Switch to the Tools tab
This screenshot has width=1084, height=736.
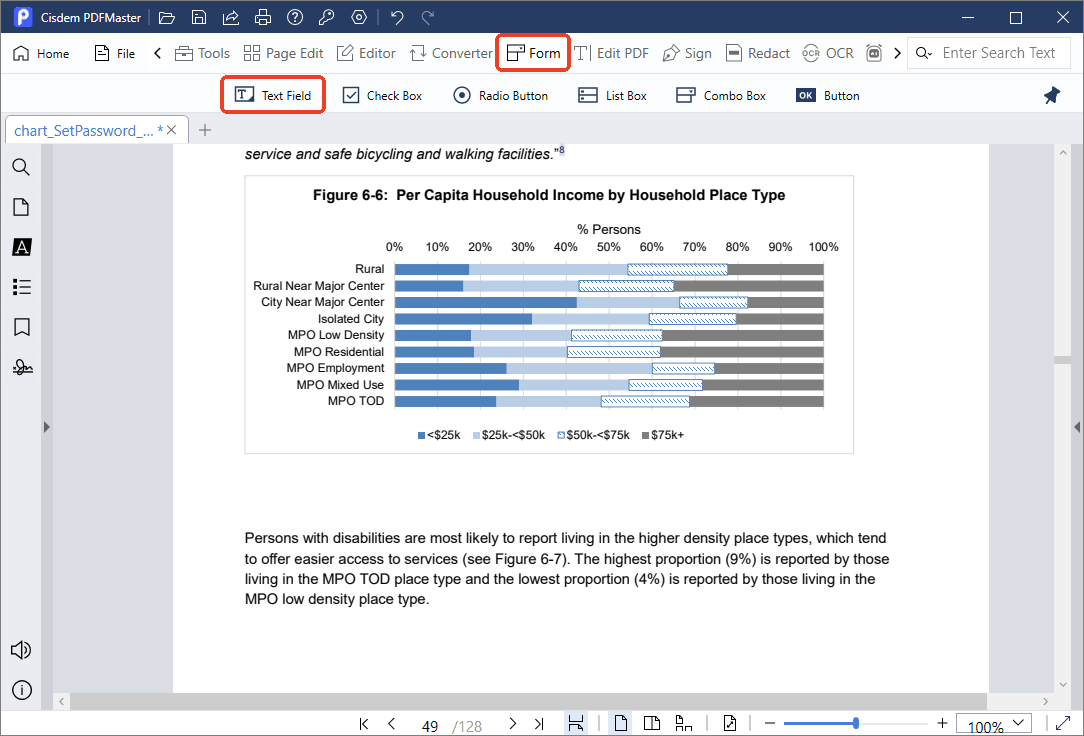click(x=202, y=53)
